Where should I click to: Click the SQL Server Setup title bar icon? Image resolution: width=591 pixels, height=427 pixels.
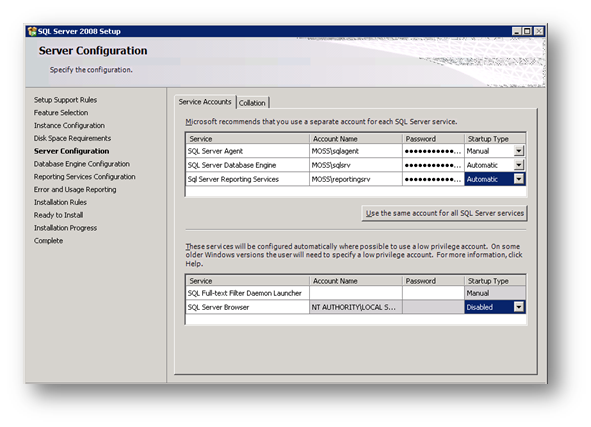click(32, 31)
